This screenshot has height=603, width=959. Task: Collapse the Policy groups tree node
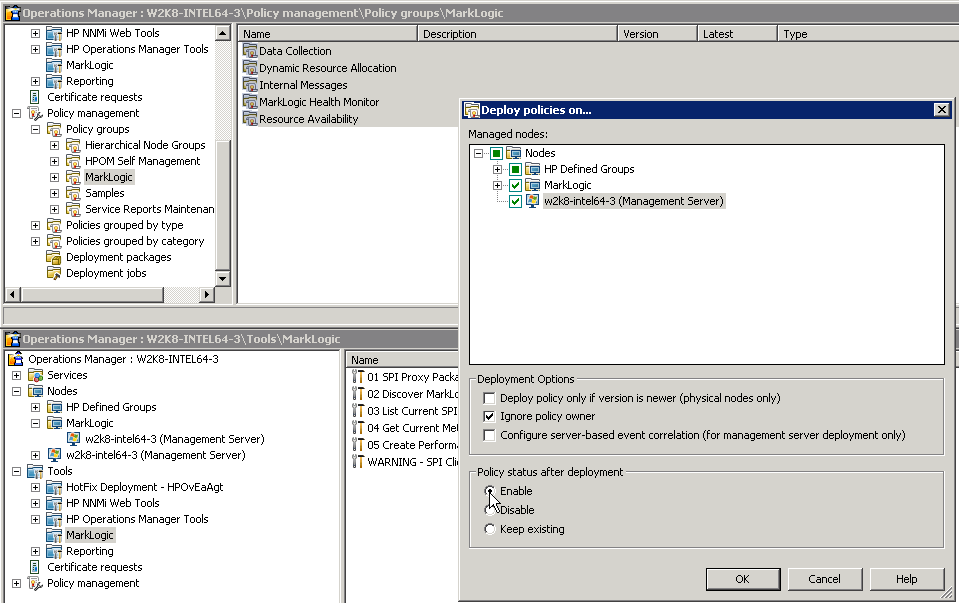(x=36, y=129)
